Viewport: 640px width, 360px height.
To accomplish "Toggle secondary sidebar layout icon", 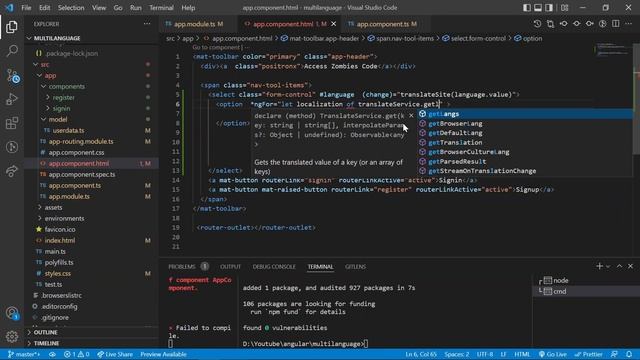I will (x=549, y=7).
